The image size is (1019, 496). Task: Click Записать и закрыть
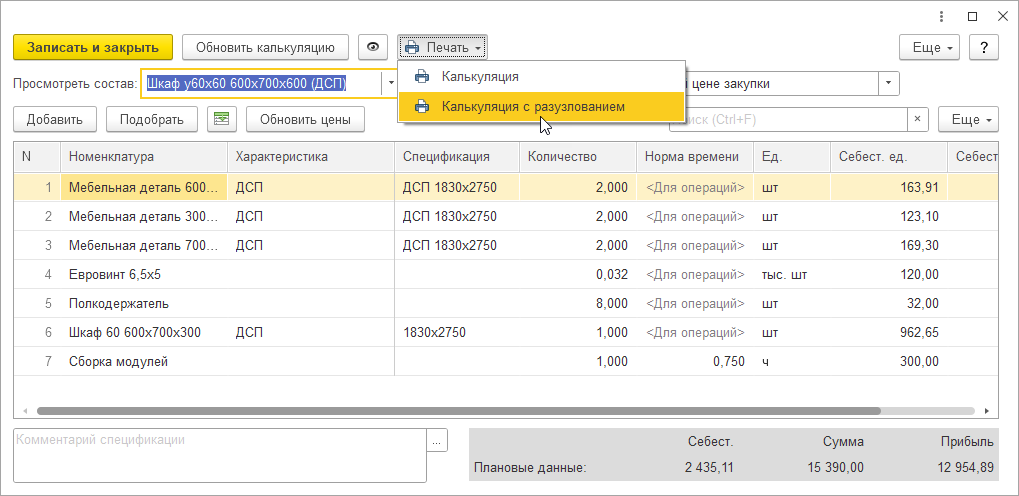click(93, 47)
